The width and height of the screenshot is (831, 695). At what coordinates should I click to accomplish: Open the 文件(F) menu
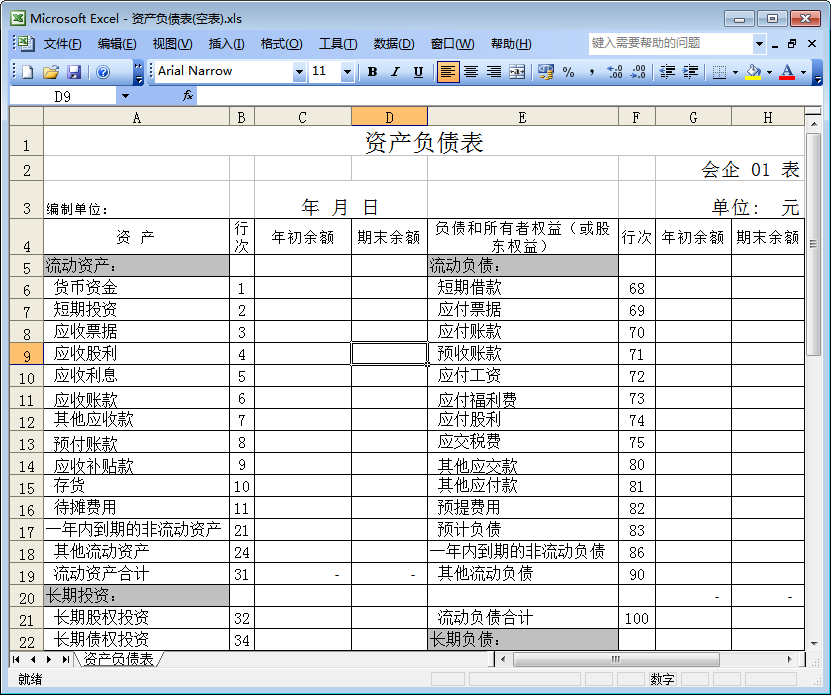point(63,44)
